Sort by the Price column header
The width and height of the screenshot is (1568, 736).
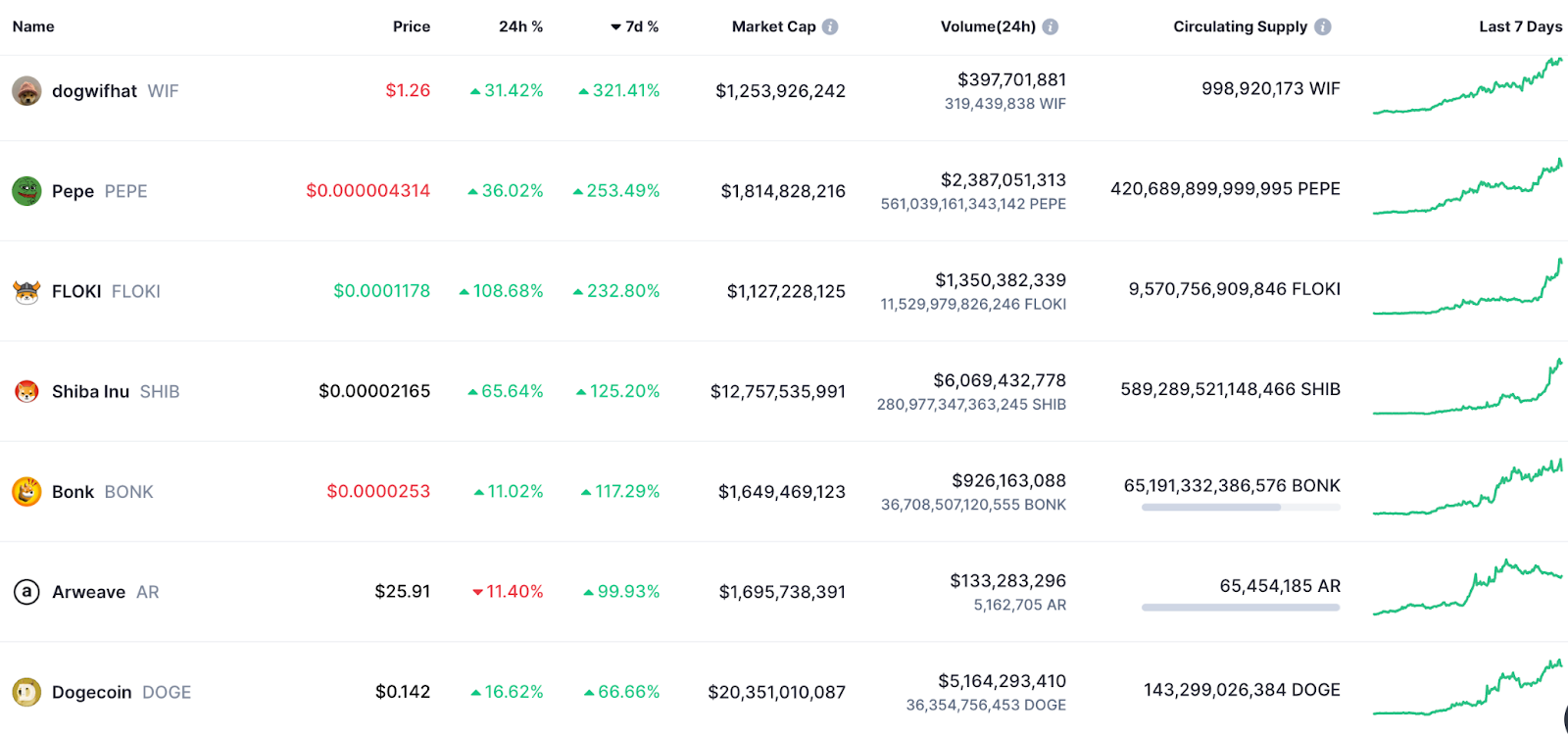412,26
